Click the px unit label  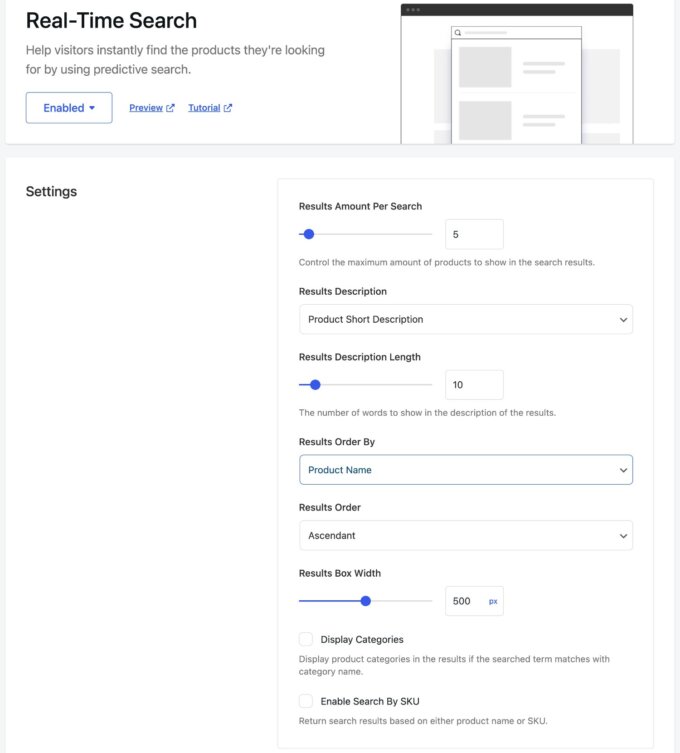[492, 601]
